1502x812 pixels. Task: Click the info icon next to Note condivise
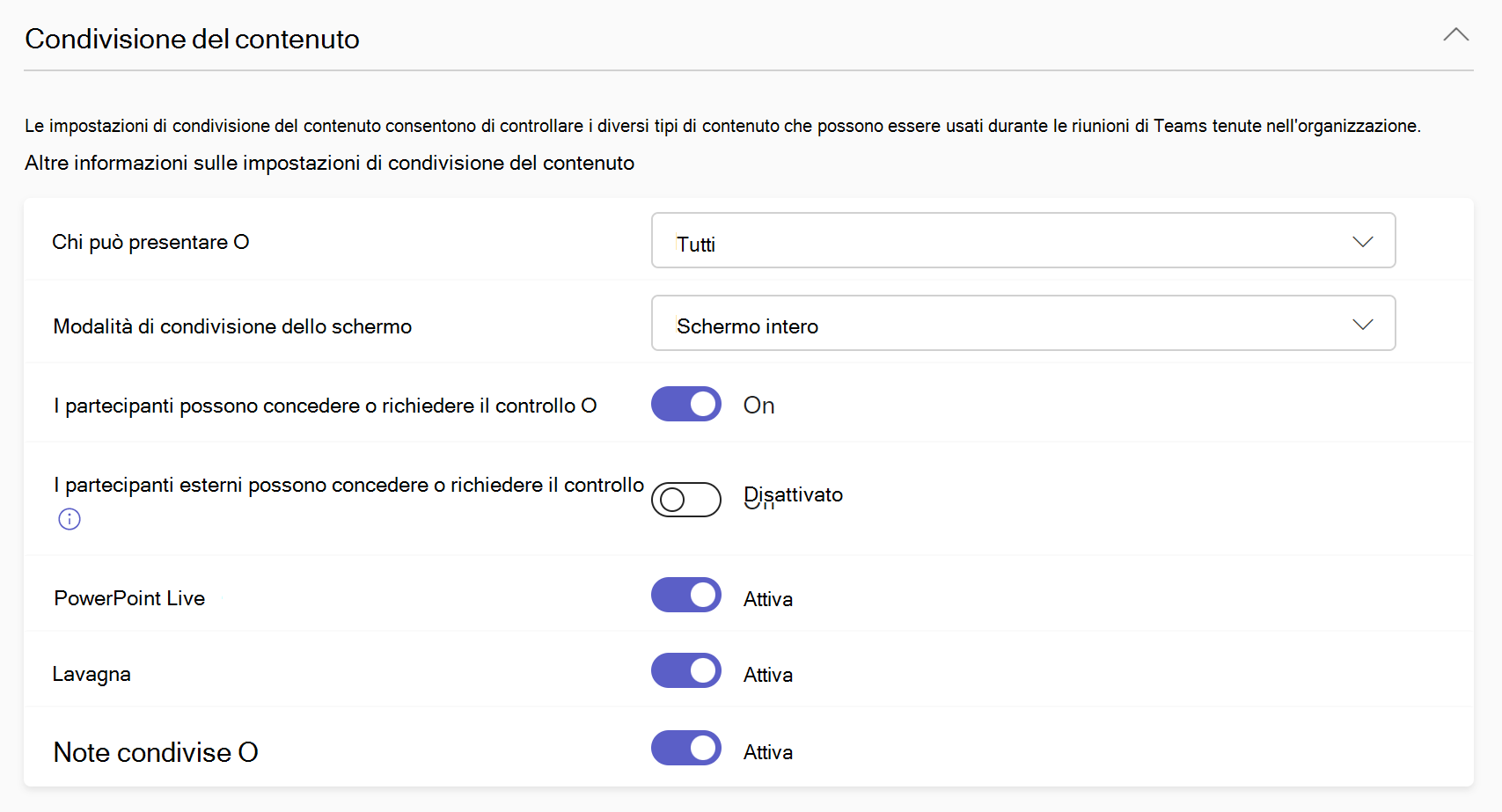tap(248, 752)
